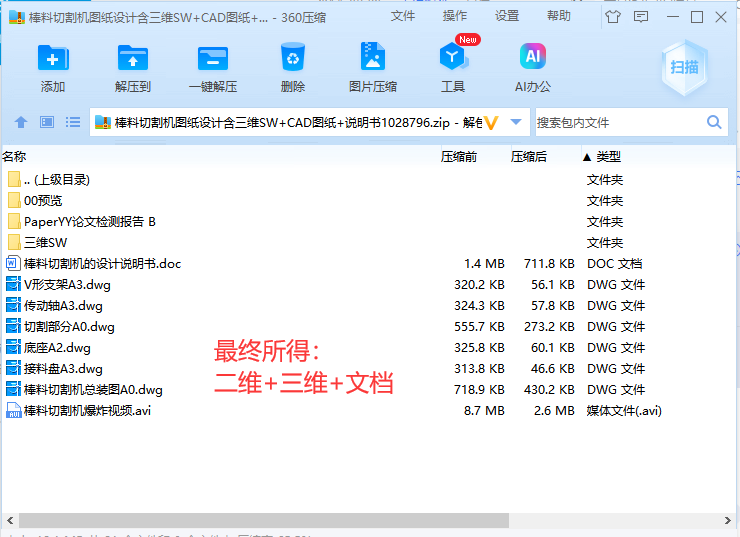740x537 pixels.
Task: Go up one directory with the arrow
Action: [21, 123]
